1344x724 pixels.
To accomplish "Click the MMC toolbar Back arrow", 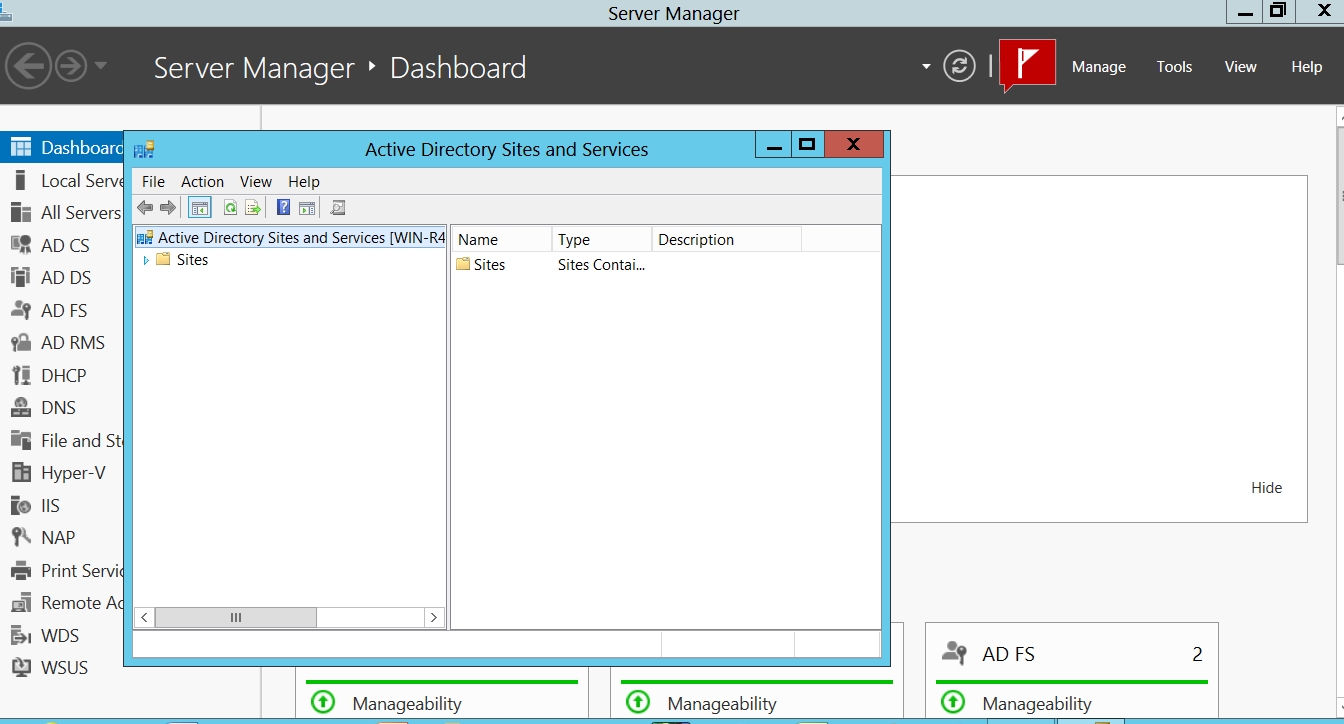I will point(145,208).
